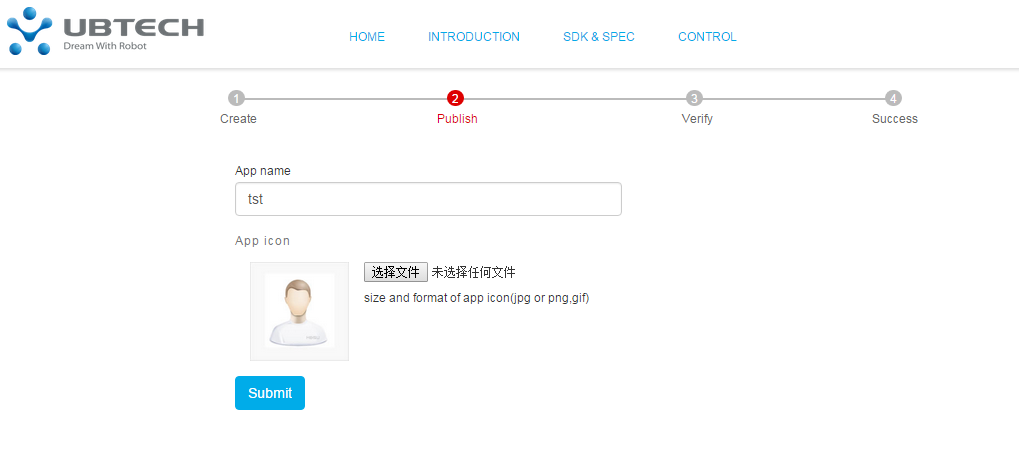
Task: Click the UBTECH logo
Action: click(x=106, y=31)
